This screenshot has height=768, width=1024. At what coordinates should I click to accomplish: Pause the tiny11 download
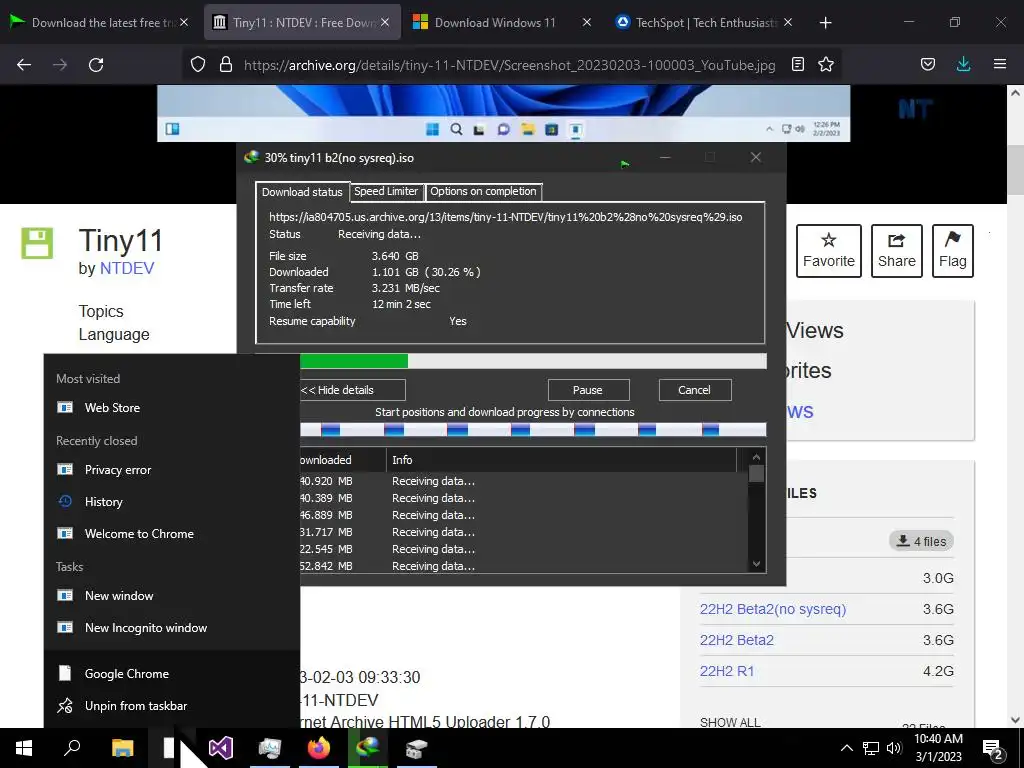pos(588,390)
